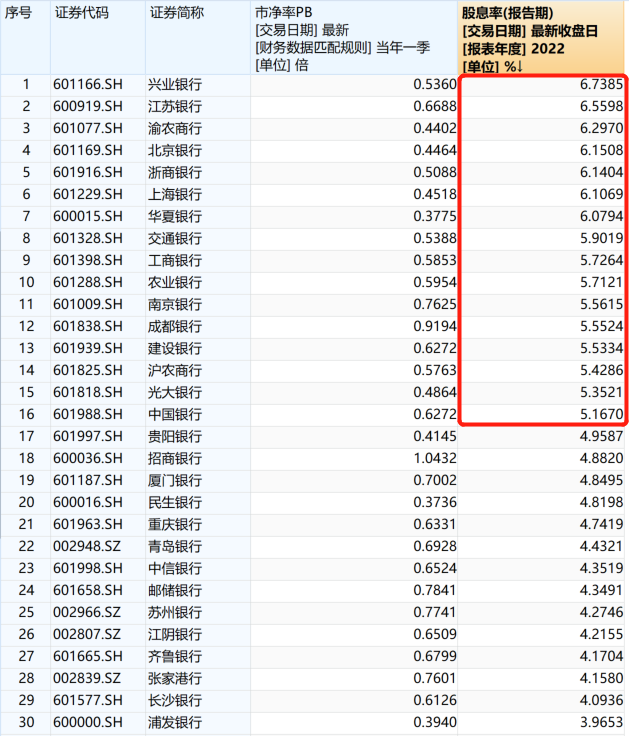
Task: Select PB value 0.4145
Action: 435,437
